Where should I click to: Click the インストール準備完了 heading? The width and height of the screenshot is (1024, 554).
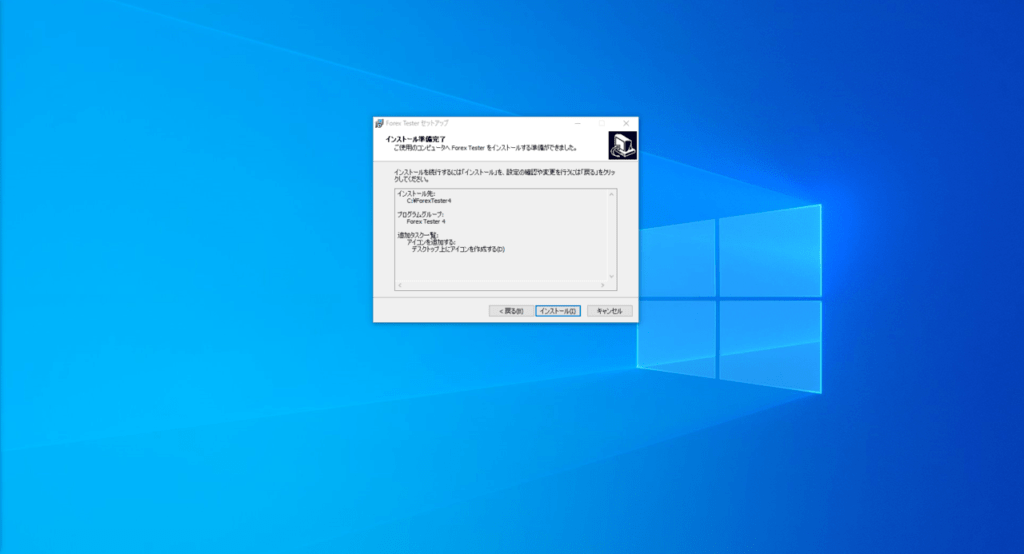click(x=415, y=139)
